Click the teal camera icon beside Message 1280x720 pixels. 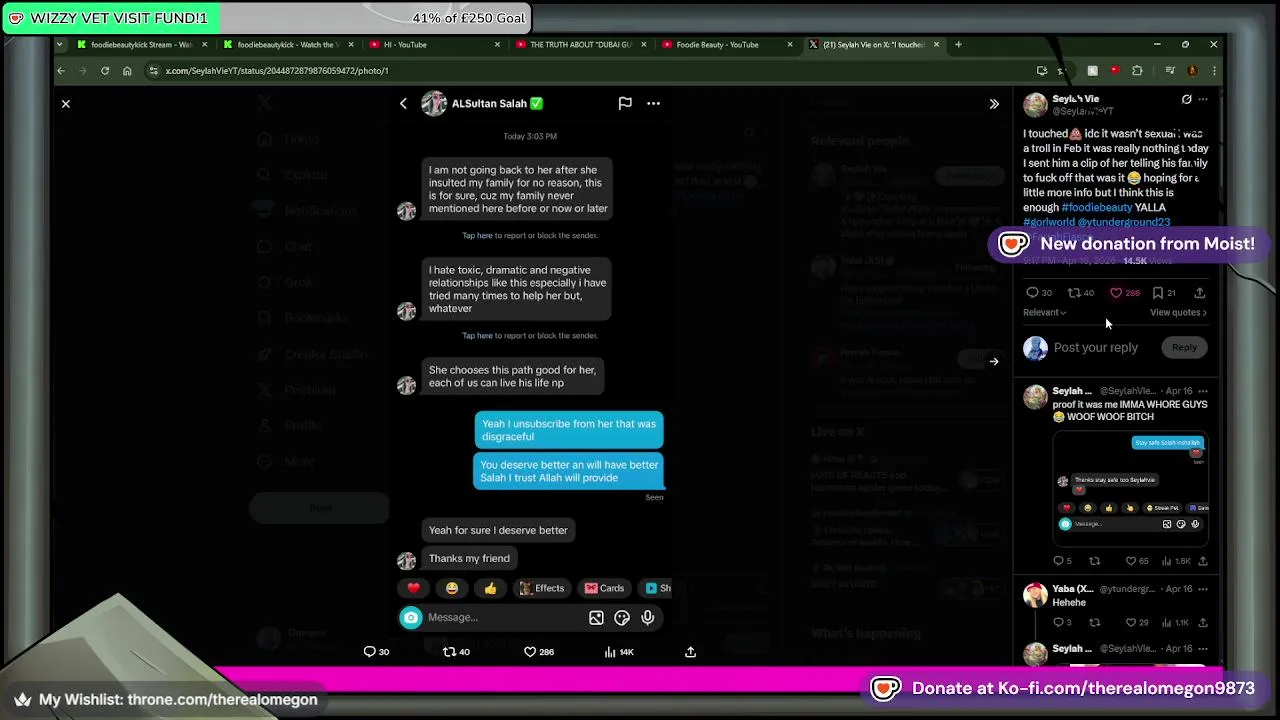[x=411, y=617]
